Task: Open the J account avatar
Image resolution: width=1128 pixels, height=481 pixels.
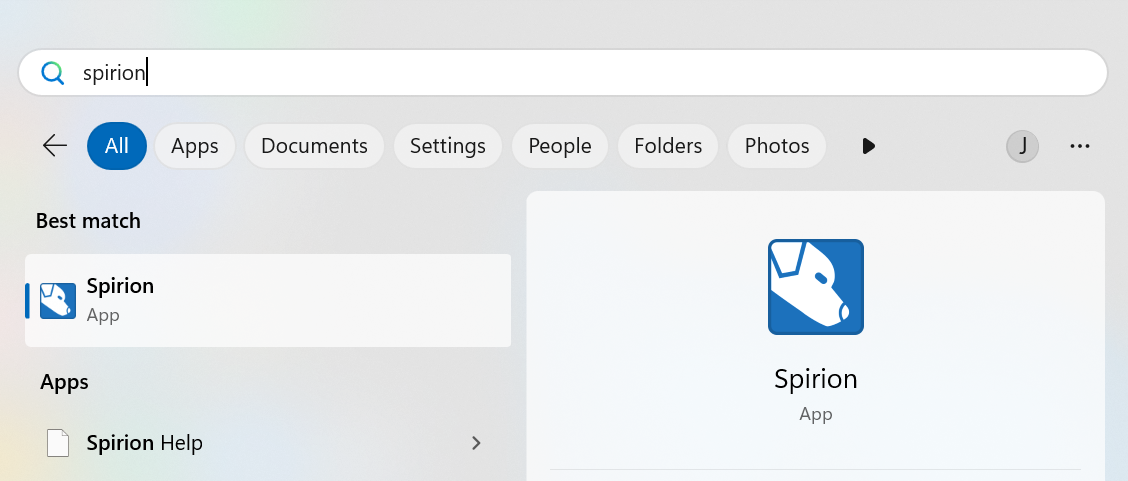Action: pyautogui.click(x=1022, y=146)
